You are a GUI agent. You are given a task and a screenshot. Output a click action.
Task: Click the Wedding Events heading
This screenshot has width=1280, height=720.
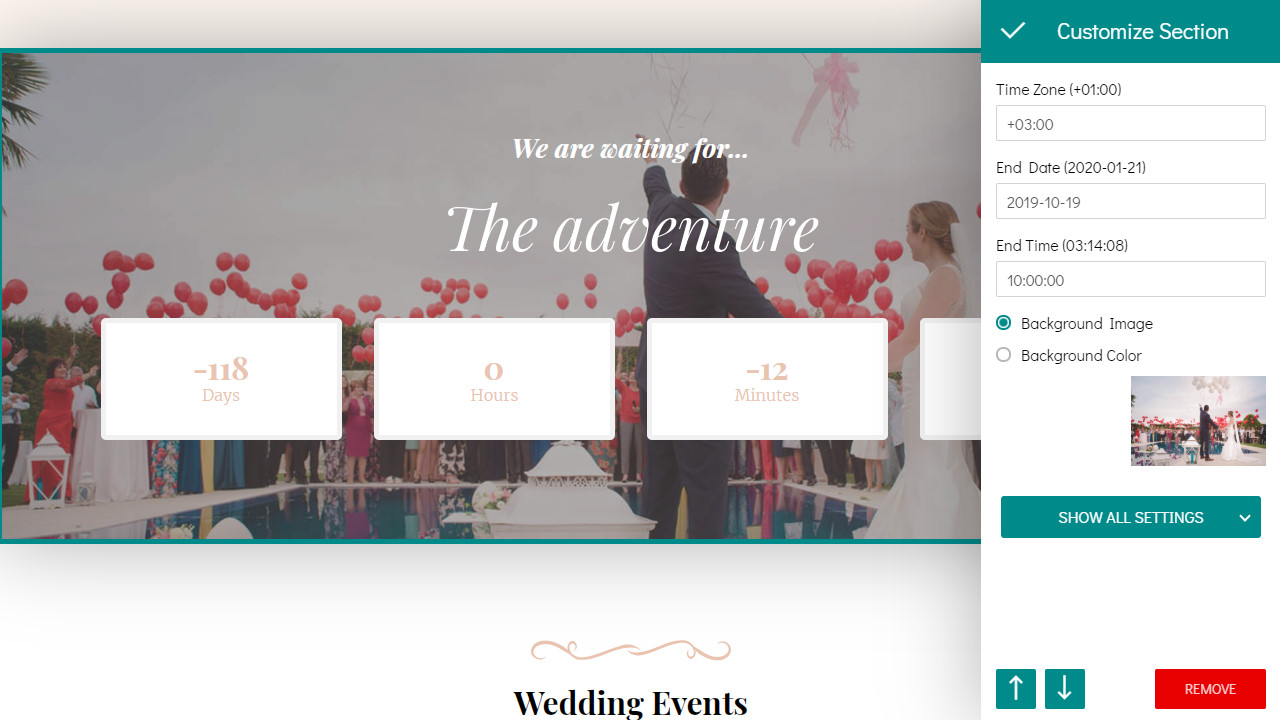pos(630,703)
